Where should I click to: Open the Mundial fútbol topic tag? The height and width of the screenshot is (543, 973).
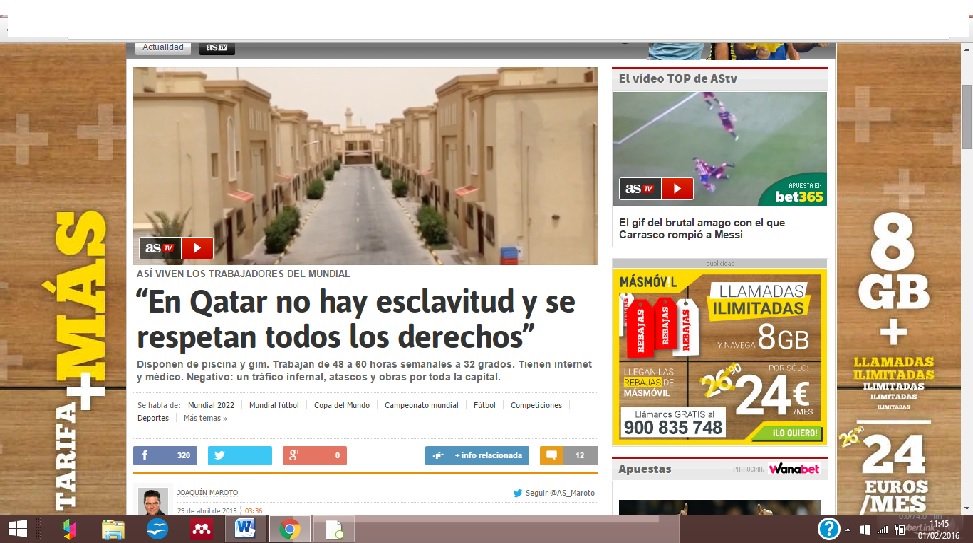click(x=274, y=405)
